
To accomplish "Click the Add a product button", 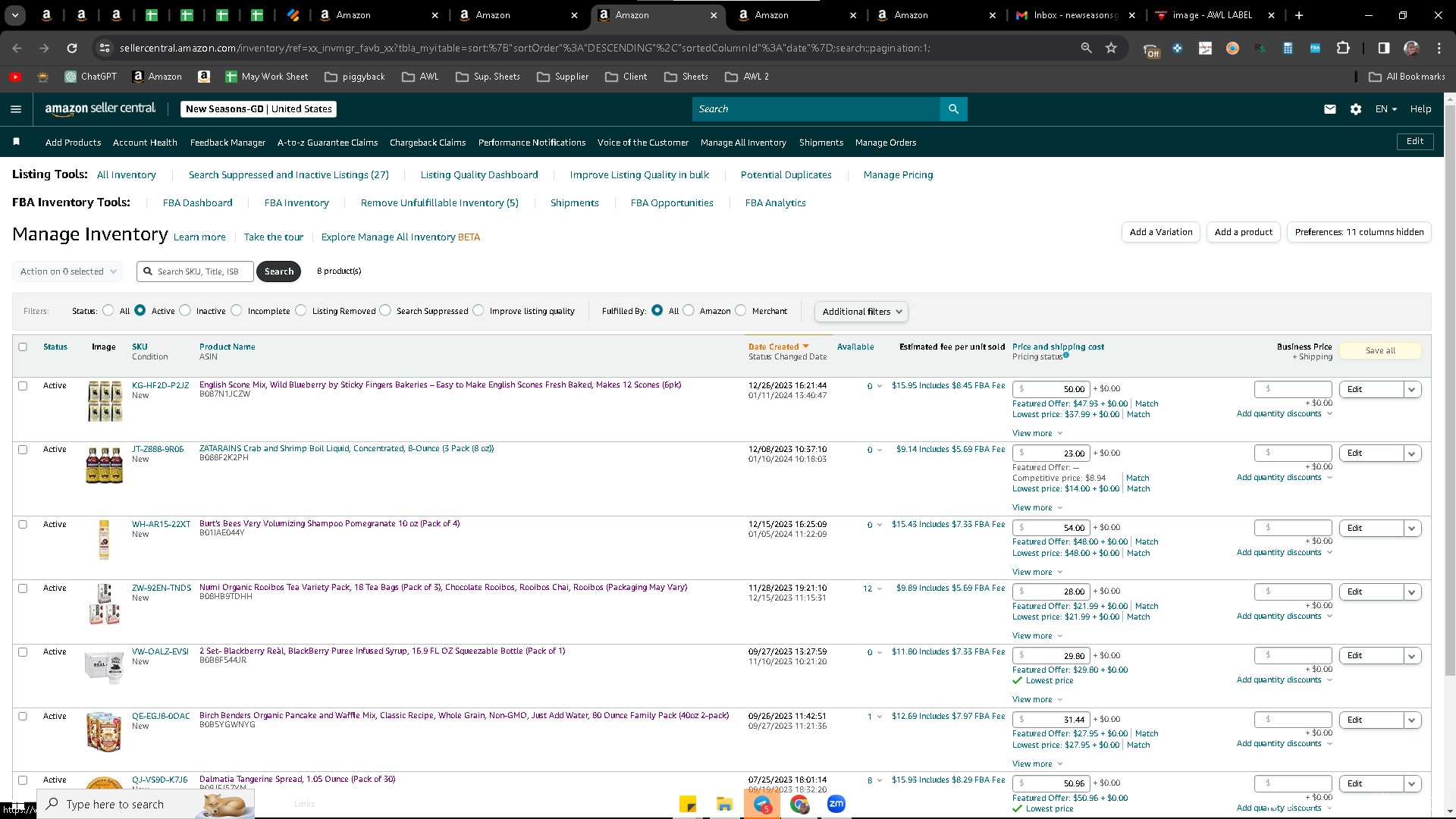I will (x=1243, y=232).
